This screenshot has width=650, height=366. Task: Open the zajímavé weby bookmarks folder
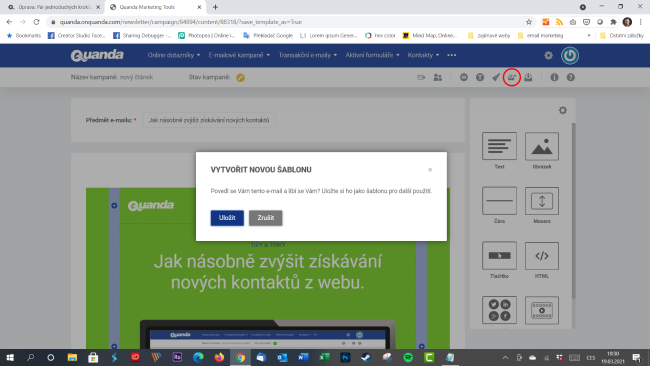click(489, 36)
